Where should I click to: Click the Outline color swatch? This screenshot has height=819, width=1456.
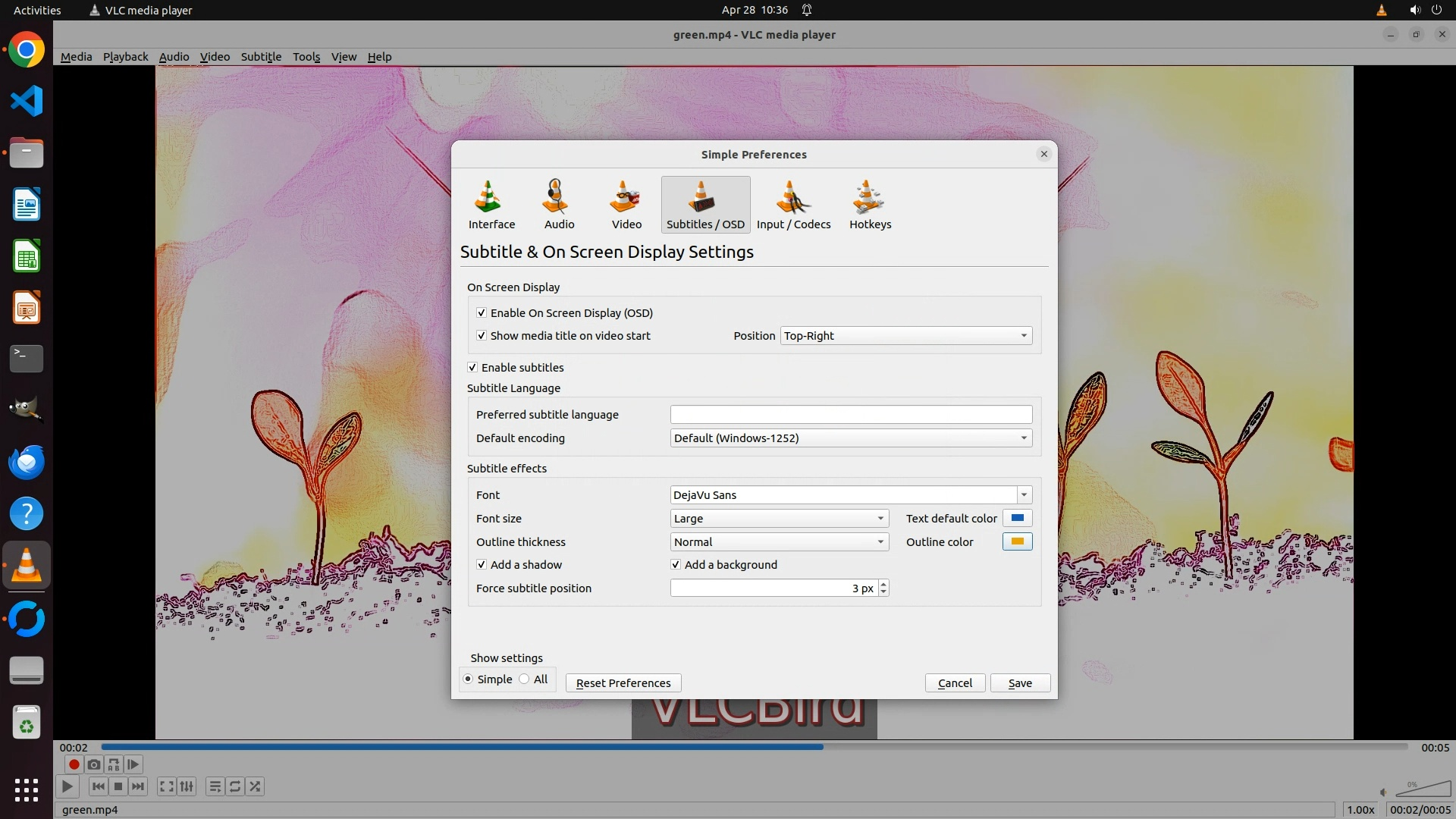point(1017,542)
